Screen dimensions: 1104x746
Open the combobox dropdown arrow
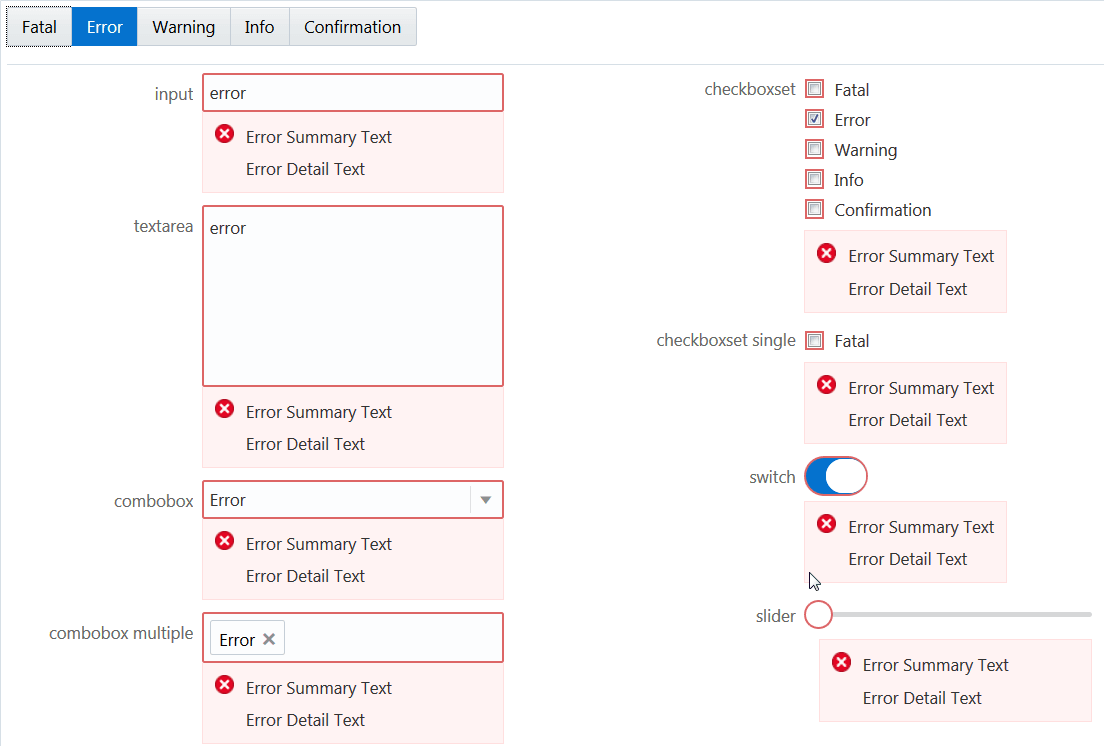tap(486, 499)
